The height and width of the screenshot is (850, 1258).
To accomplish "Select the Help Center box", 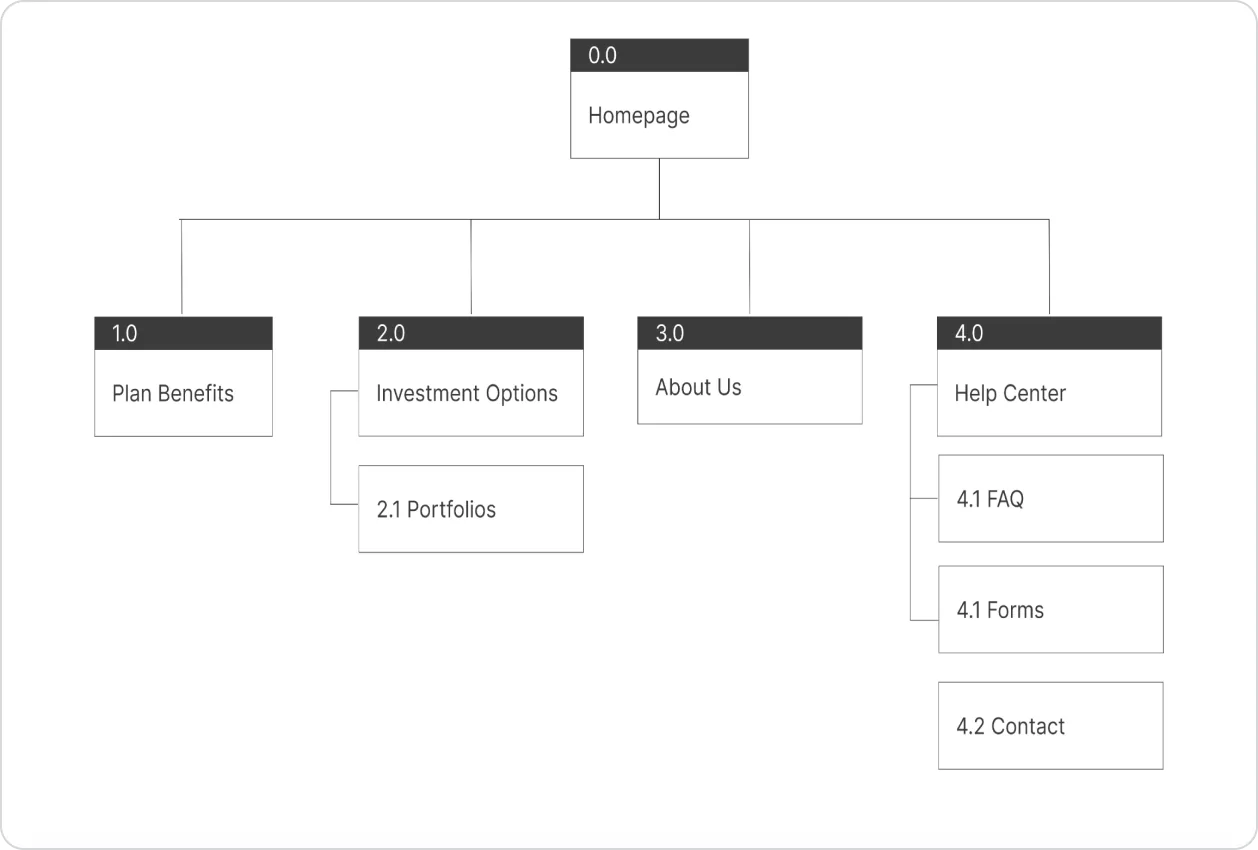I will pos(1049,393).
